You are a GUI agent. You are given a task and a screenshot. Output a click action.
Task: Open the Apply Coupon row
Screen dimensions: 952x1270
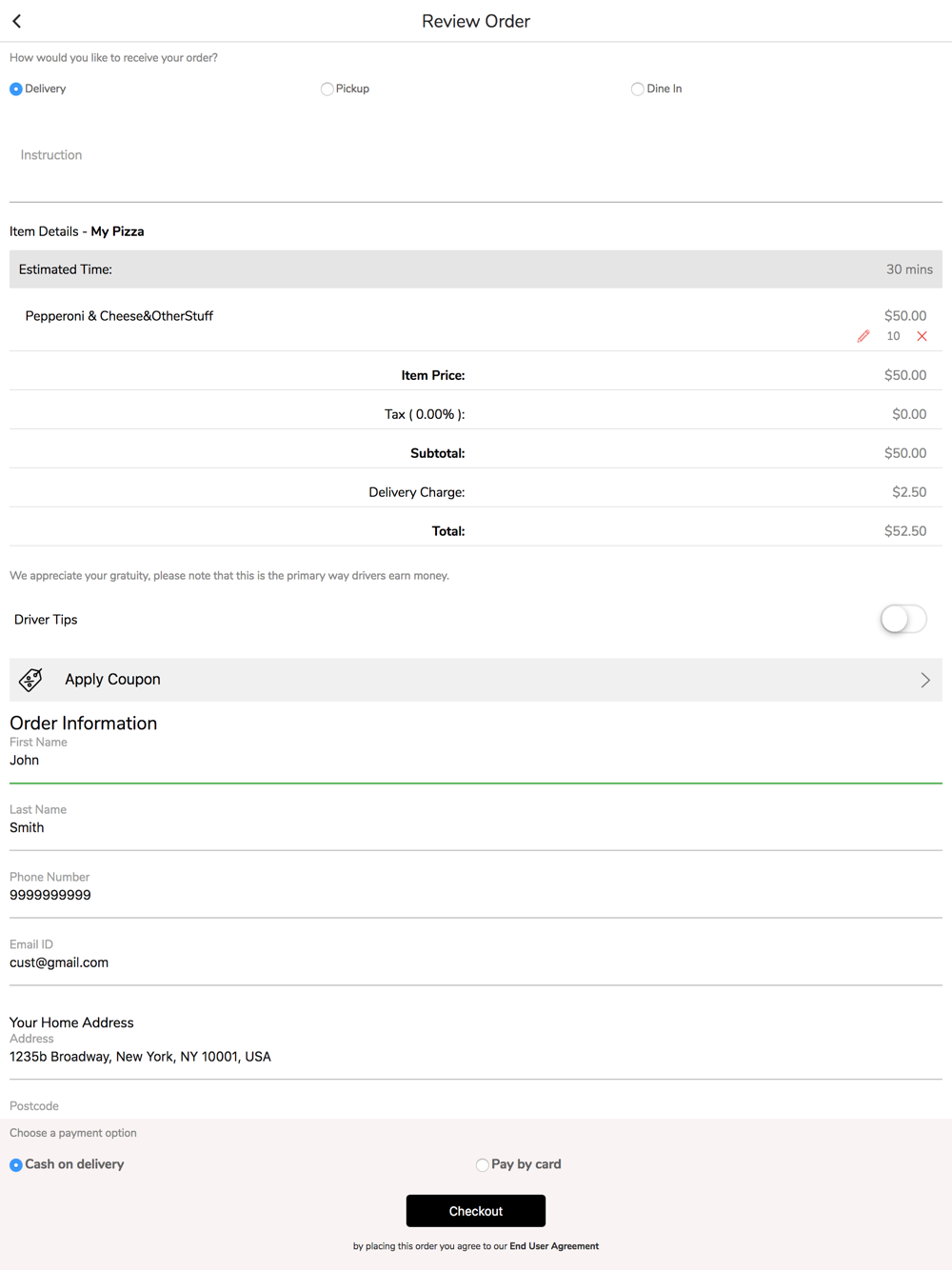coord(476,680)
